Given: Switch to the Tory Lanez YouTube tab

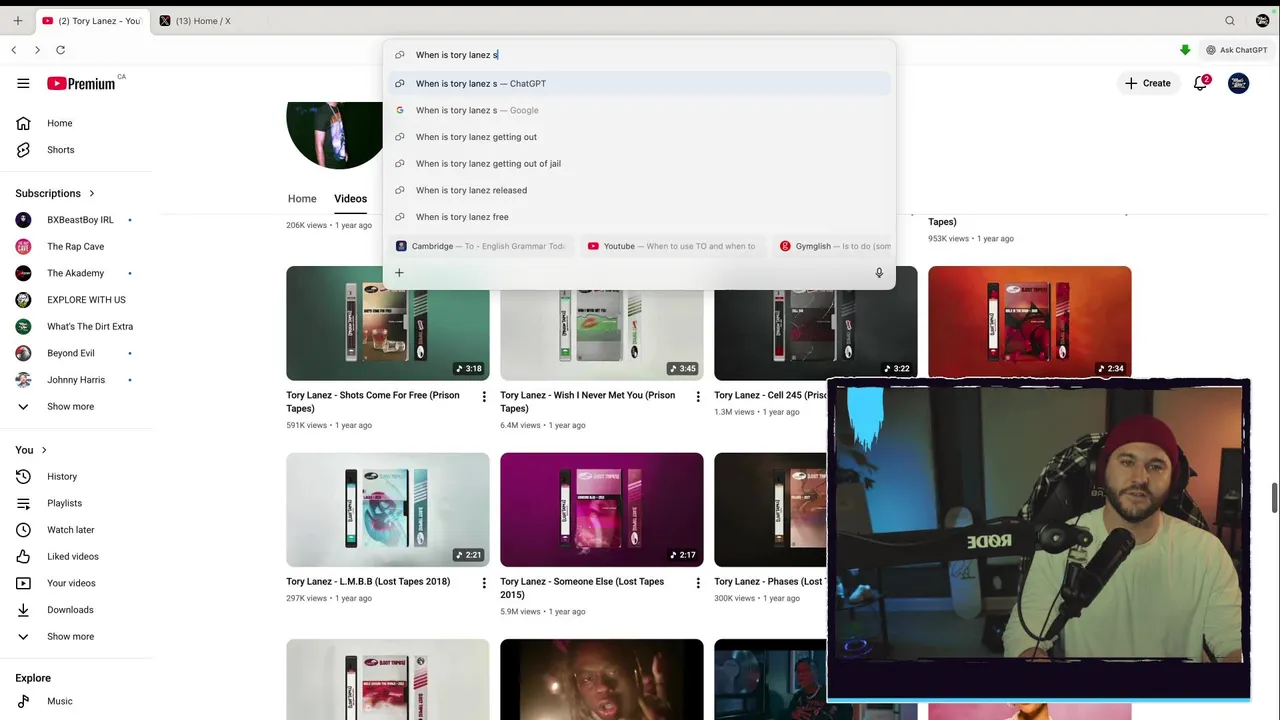Looking at the screenshot, I should (x=92, y=21).
